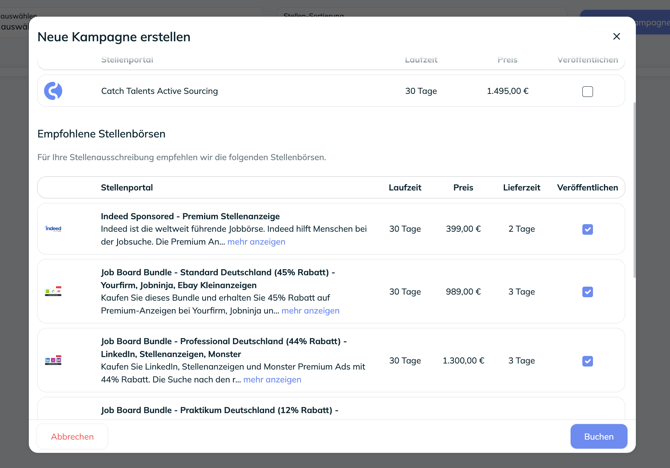Click the Standard Deutschland bundle logo

click(53, 291)
